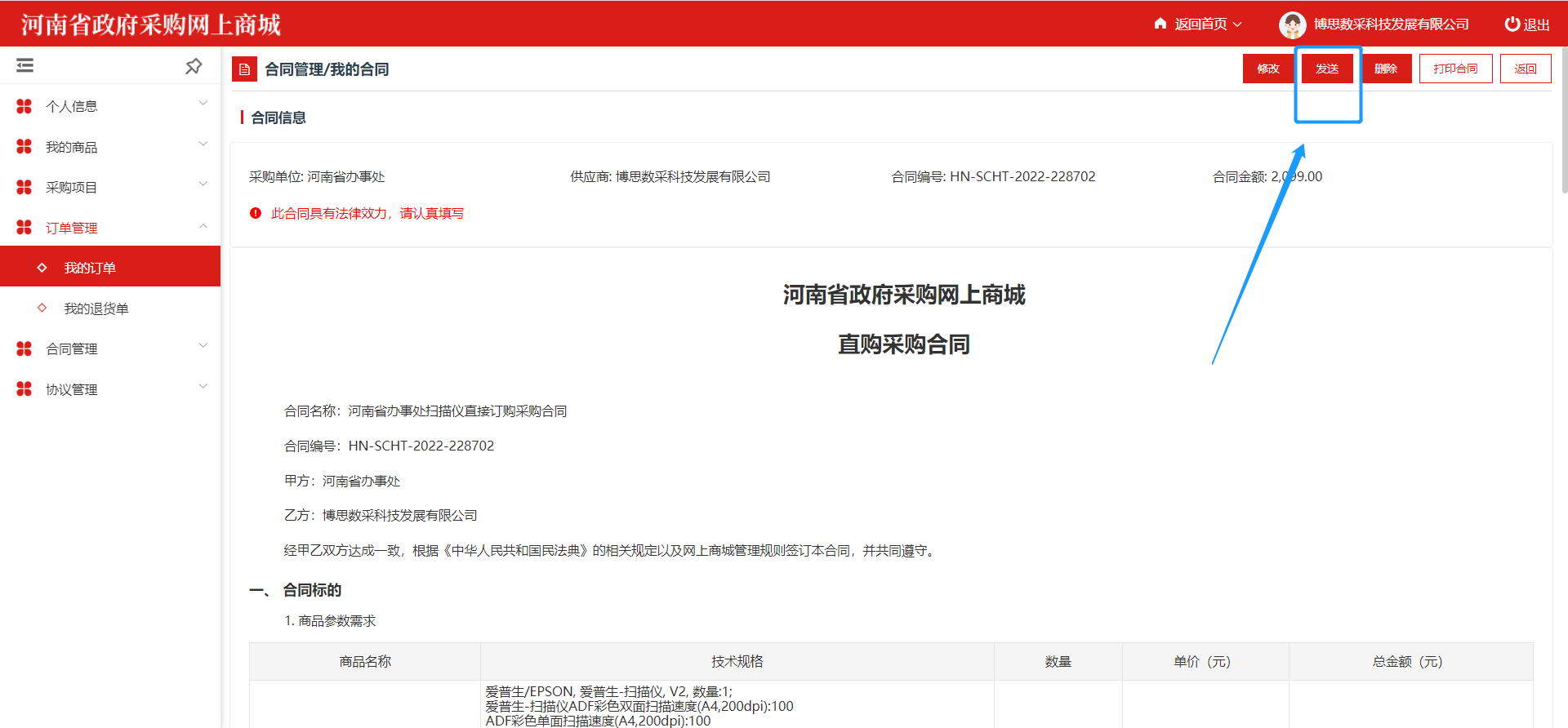This screenshot has width=1568, height=728.
Task: Expand the 采购项目 chevron
Action: point(203,184)
